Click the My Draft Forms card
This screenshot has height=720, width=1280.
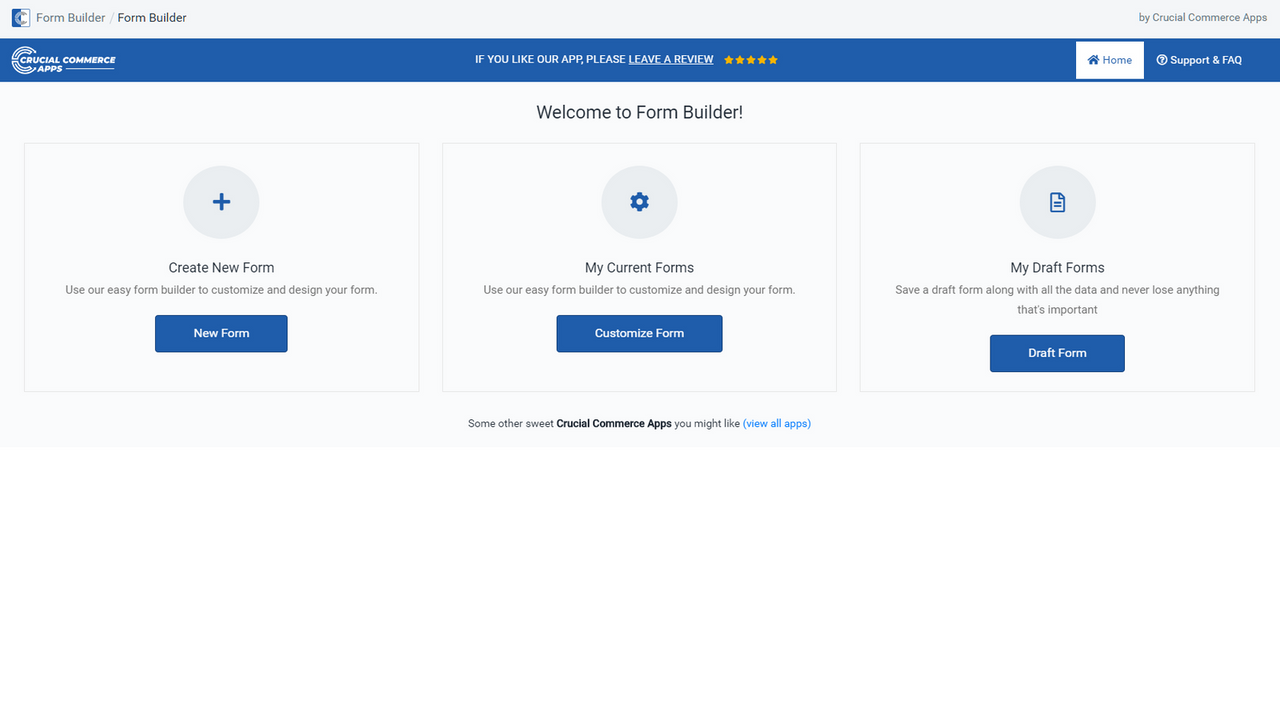click(x=1057, y=267)
